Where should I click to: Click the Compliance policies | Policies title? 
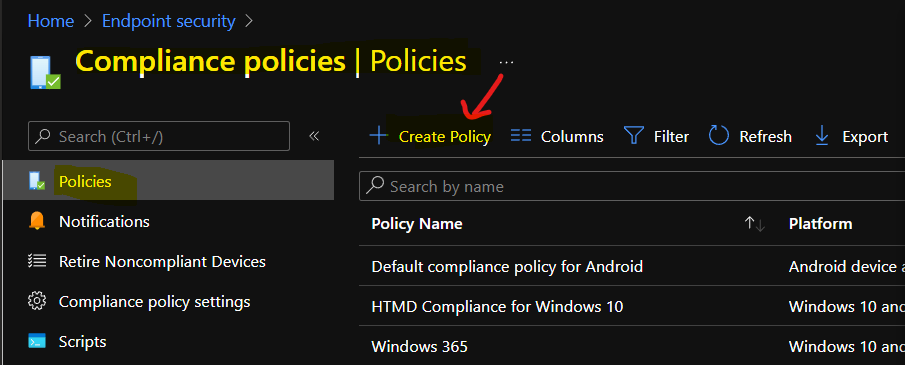click(271, 61)
